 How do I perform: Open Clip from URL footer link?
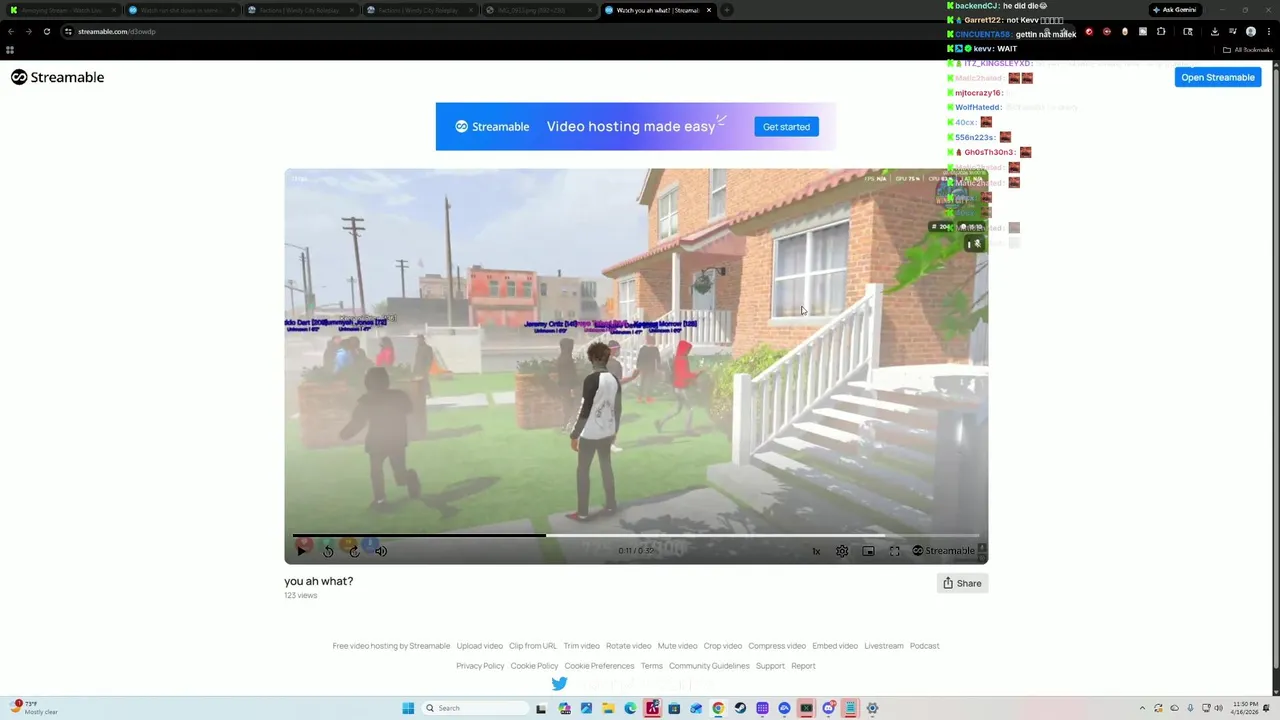click(x=533, y=646)
